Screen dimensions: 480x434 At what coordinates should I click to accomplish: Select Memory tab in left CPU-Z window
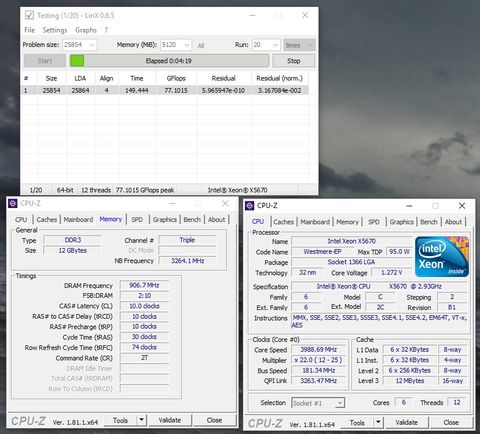(x=111, y=219)
